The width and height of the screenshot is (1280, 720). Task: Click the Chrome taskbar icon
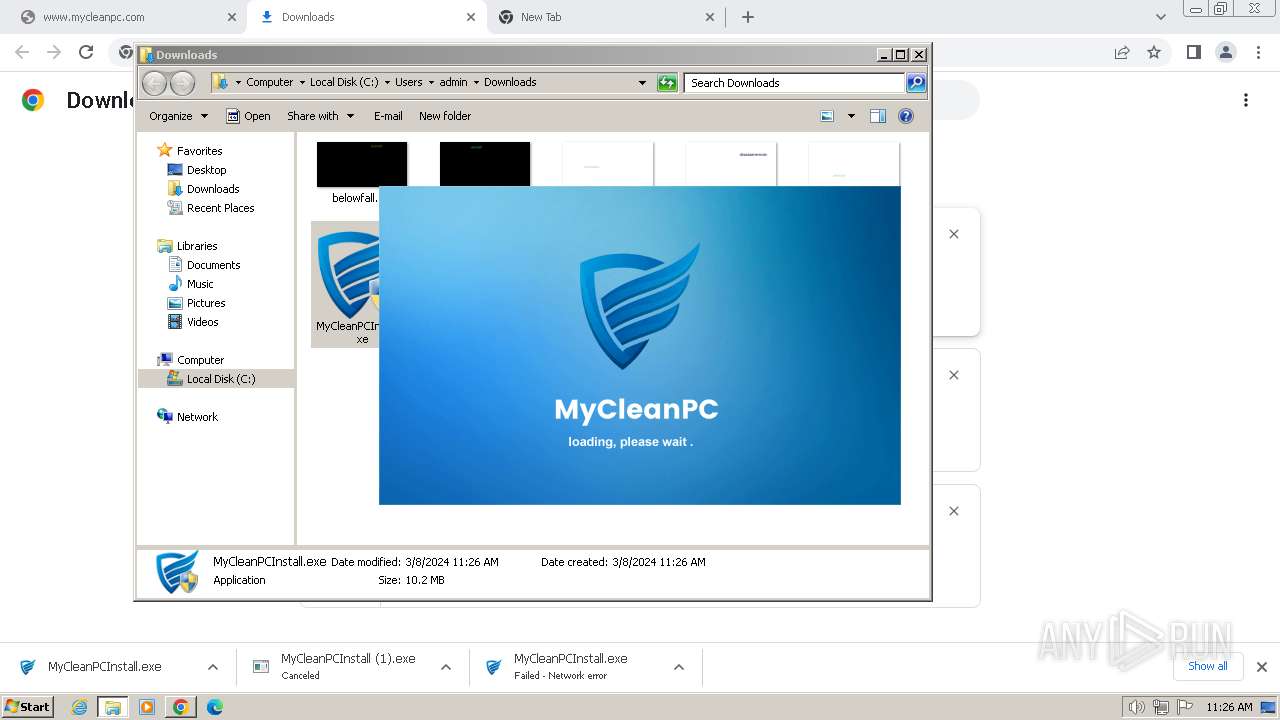coord(180,707)
